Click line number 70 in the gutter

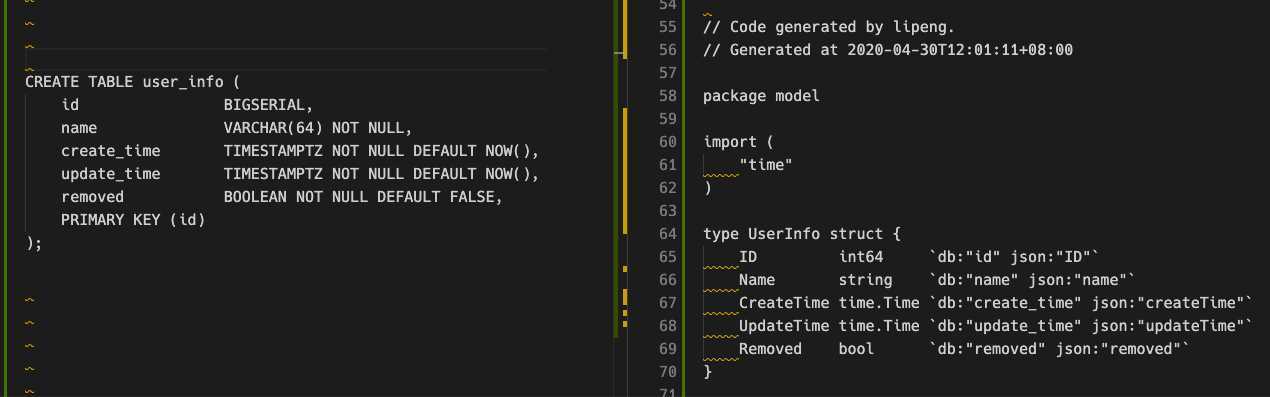click(668, 372)
